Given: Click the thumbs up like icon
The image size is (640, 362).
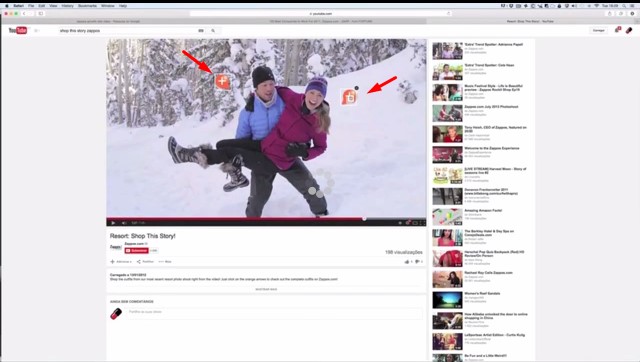Looking at the screenshot, I should coord(407,262).
